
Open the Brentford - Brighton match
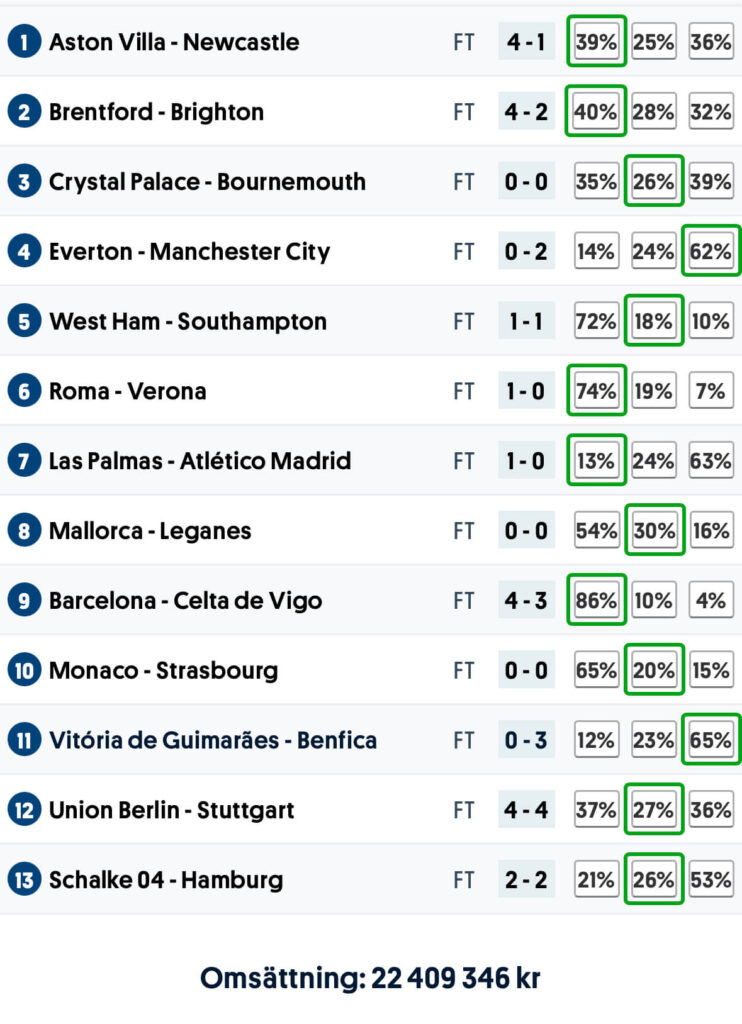click(156, 112)
